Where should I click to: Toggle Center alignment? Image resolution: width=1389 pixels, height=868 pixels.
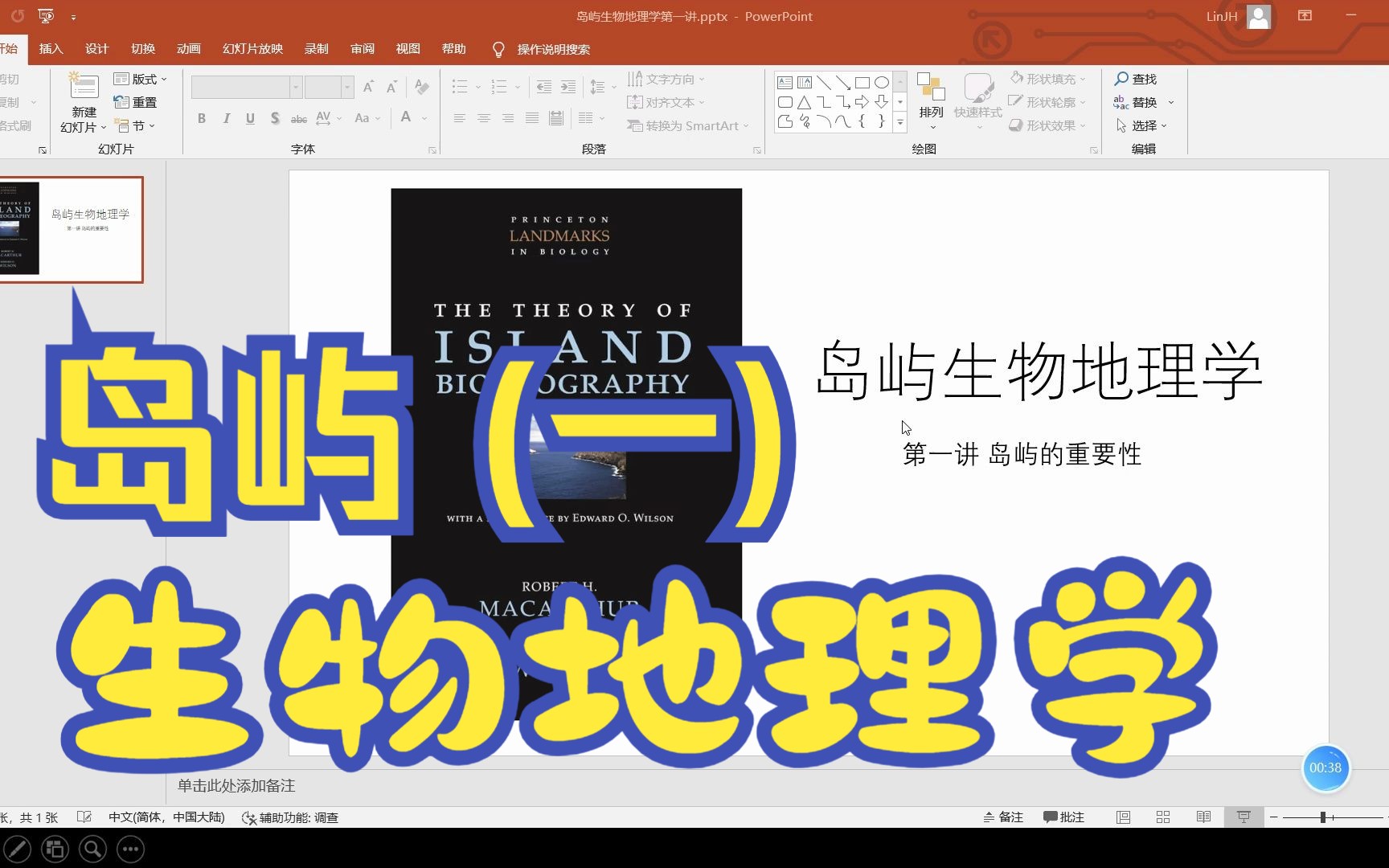point(484,118)
